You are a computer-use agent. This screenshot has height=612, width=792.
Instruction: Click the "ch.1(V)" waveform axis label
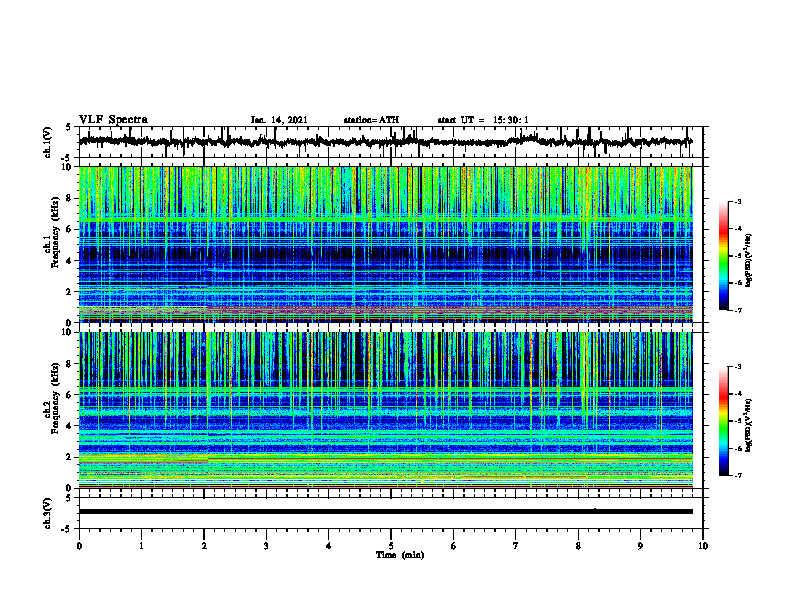(48, 142)
